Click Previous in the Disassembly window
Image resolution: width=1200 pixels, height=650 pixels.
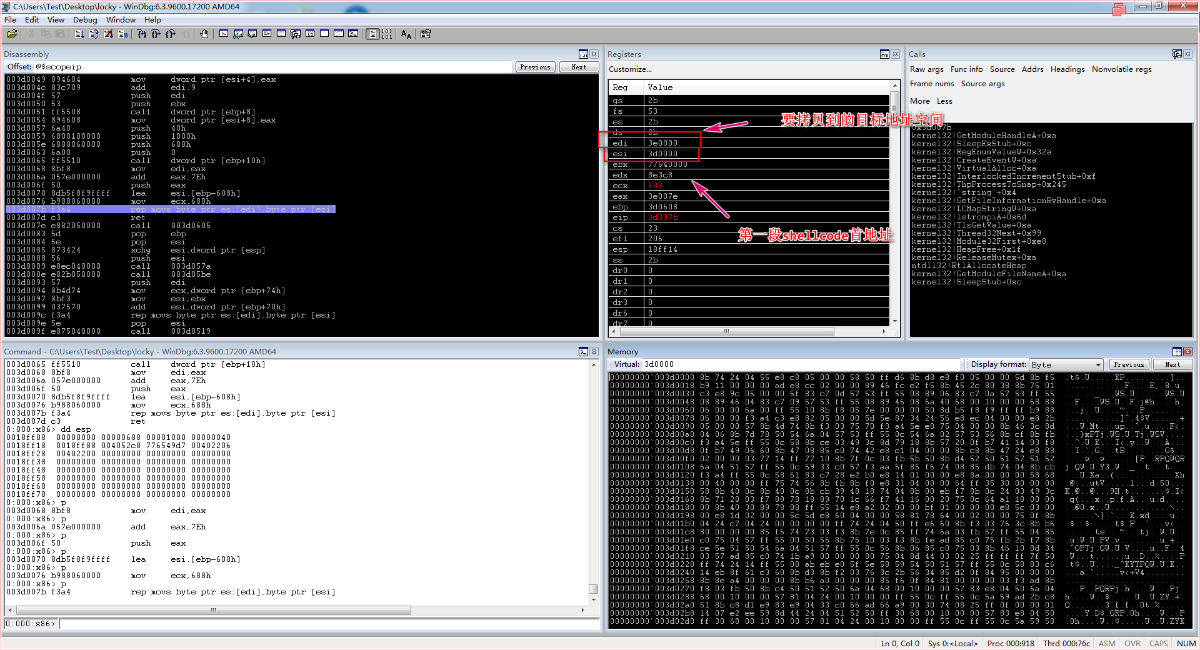(535, 67)
